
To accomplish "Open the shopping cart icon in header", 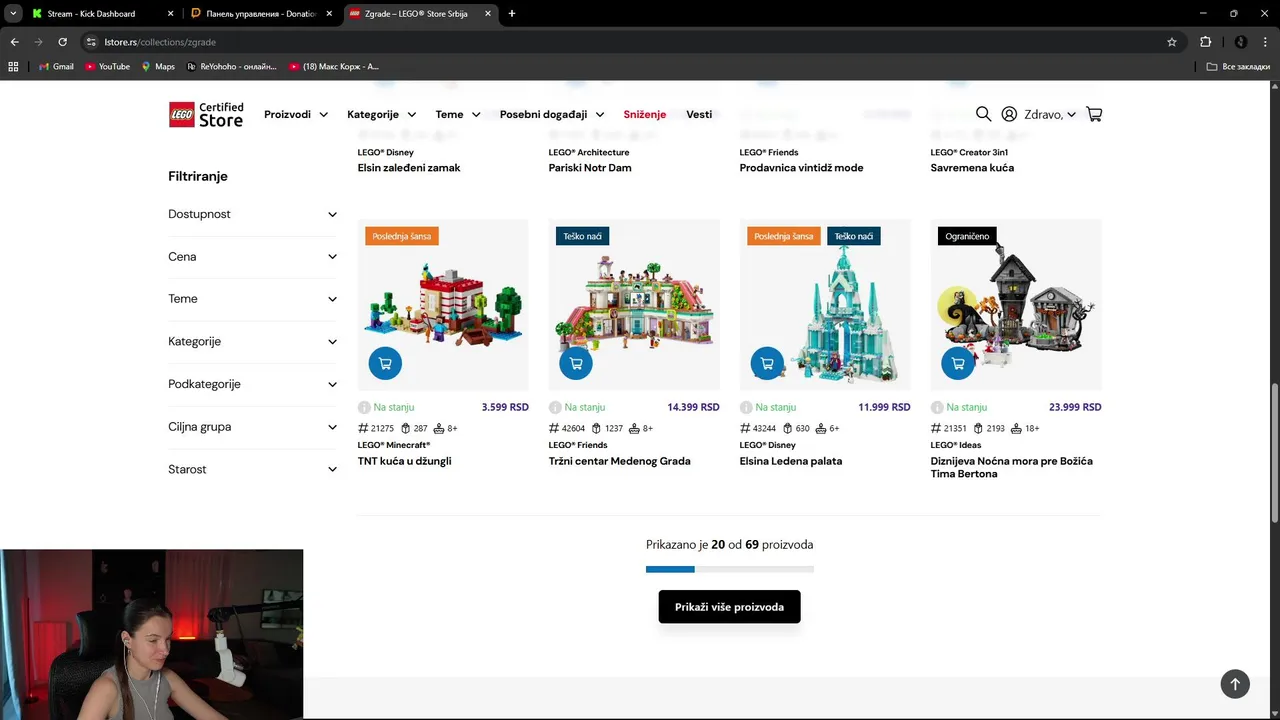I will (x=1094, y=114).
